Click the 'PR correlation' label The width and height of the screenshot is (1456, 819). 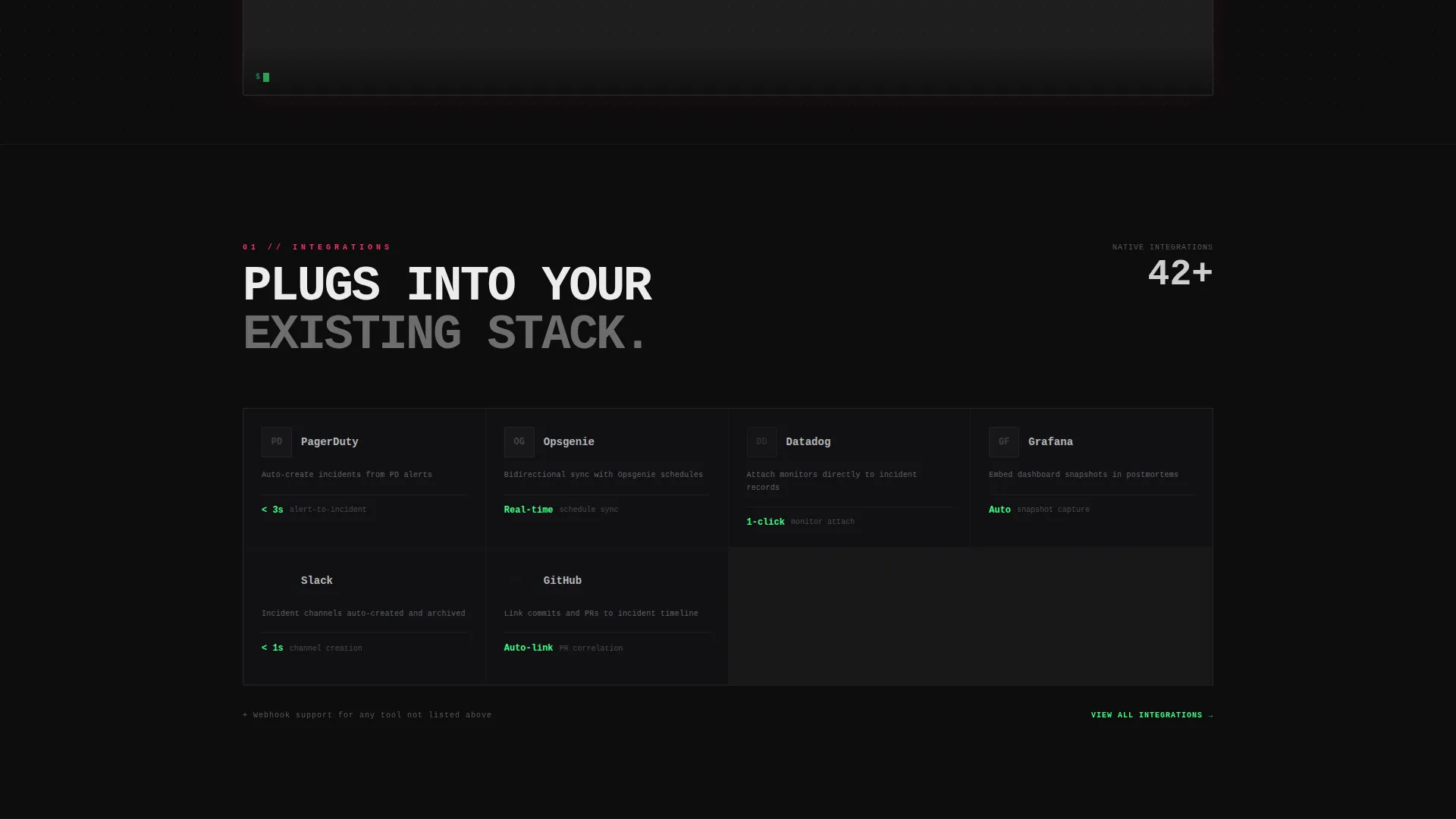point(591,648)
